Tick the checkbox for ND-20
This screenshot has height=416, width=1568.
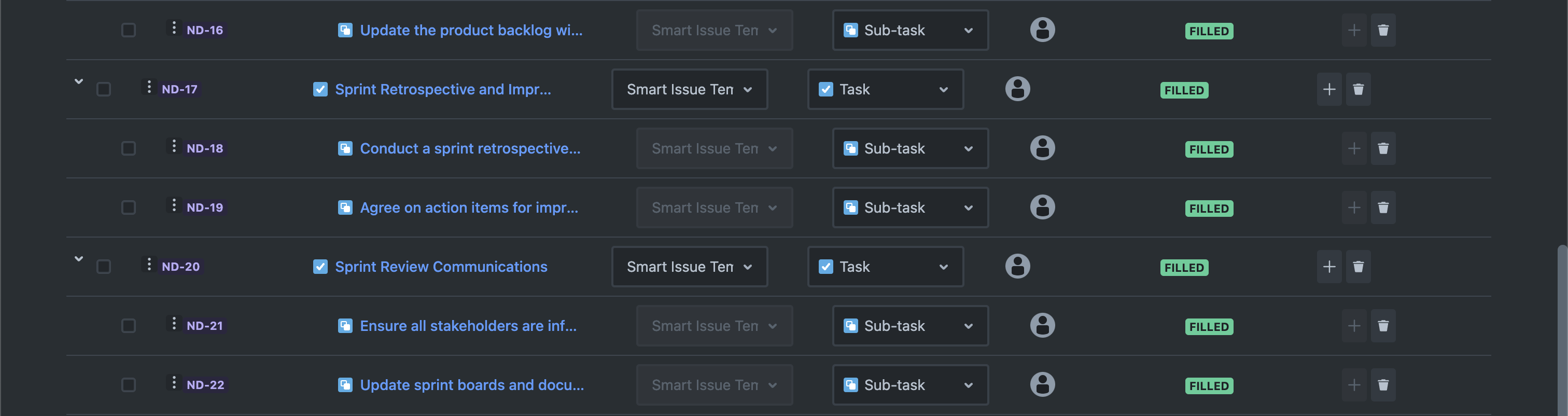coord(104,267)
